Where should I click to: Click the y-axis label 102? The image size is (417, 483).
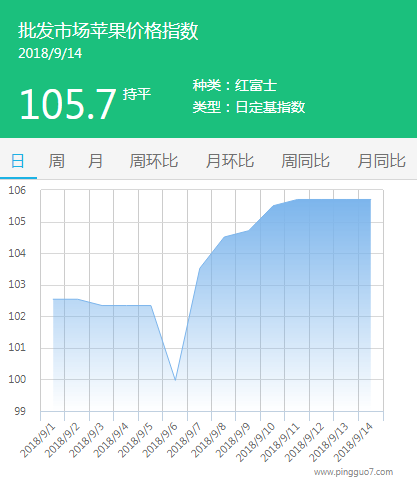pos(17,316)
